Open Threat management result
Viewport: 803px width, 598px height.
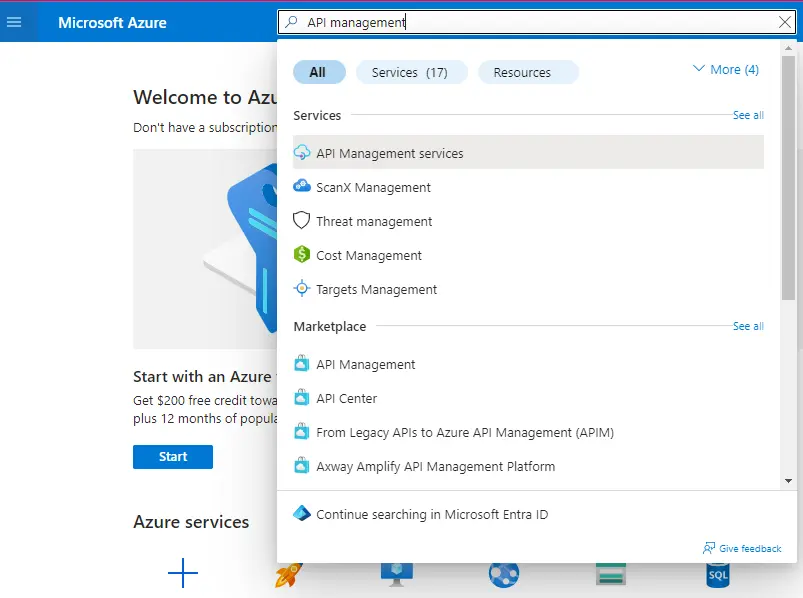[528, 221]
